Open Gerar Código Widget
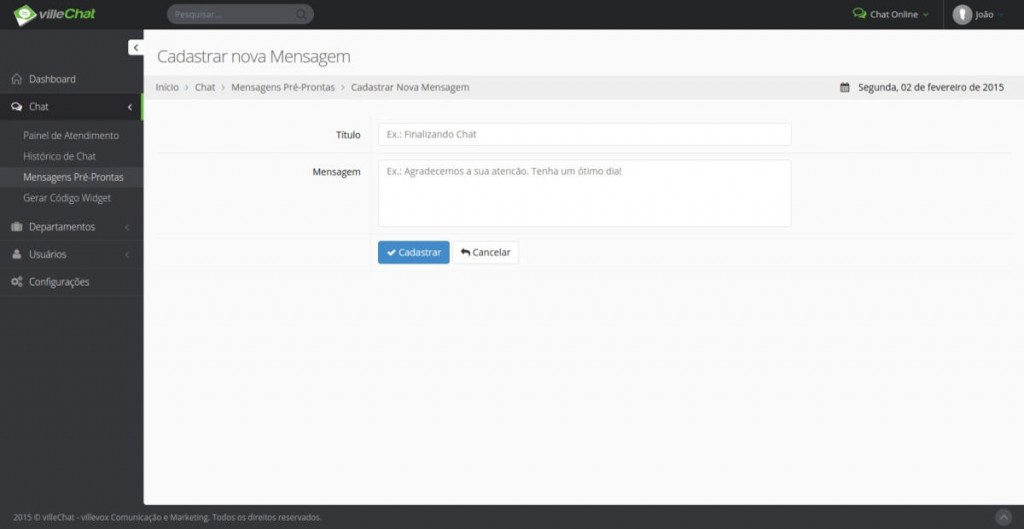The height and width of the screenshot is (529, 1024). [x=67, y=198]
